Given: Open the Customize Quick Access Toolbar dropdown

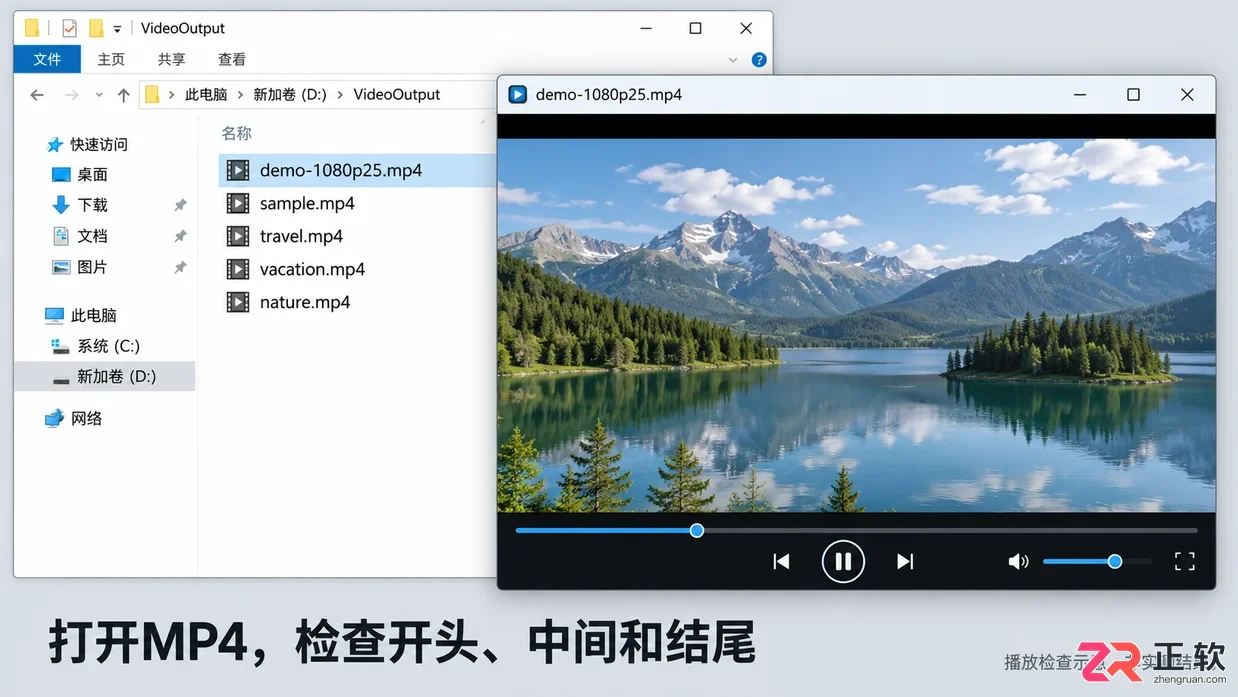Looking at the screenshot, I should click(x=117, y=29).
